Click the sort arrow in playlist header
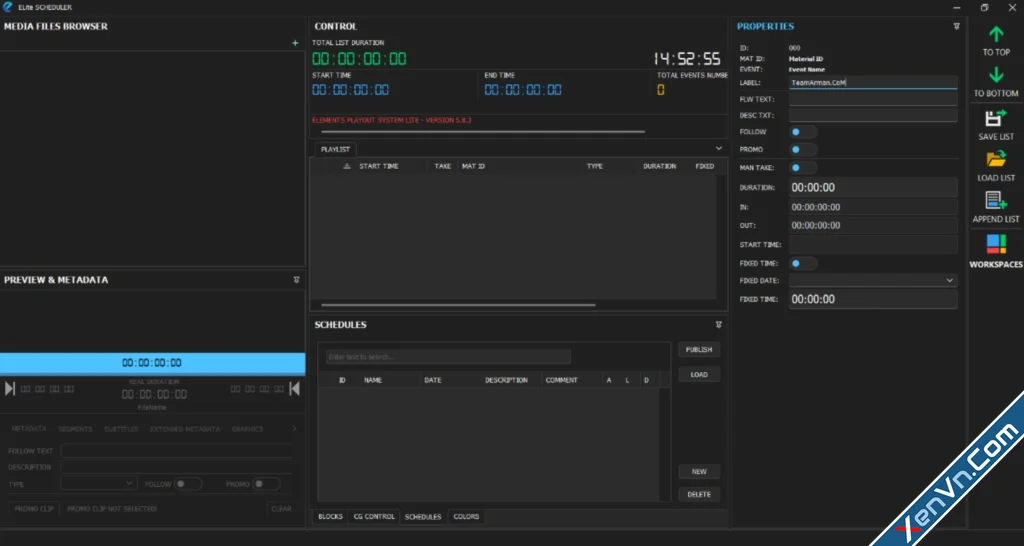Image resolution: width=1024 pixels, height=546 pixels. [x=347, y=167]
